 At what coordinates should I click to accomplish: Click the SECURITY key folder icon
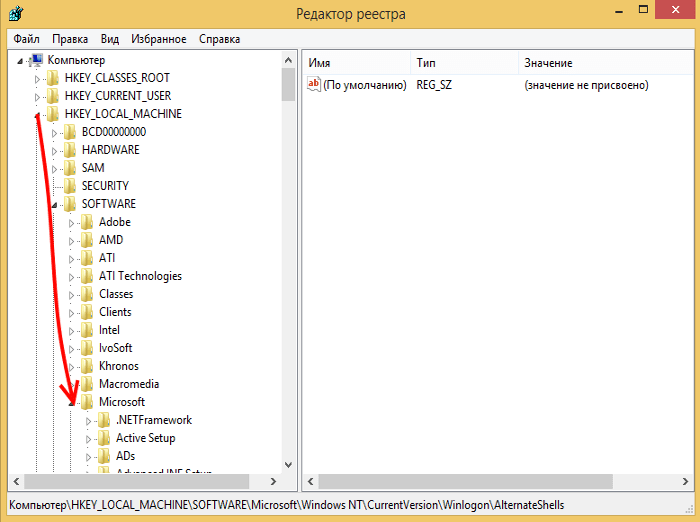70,186
